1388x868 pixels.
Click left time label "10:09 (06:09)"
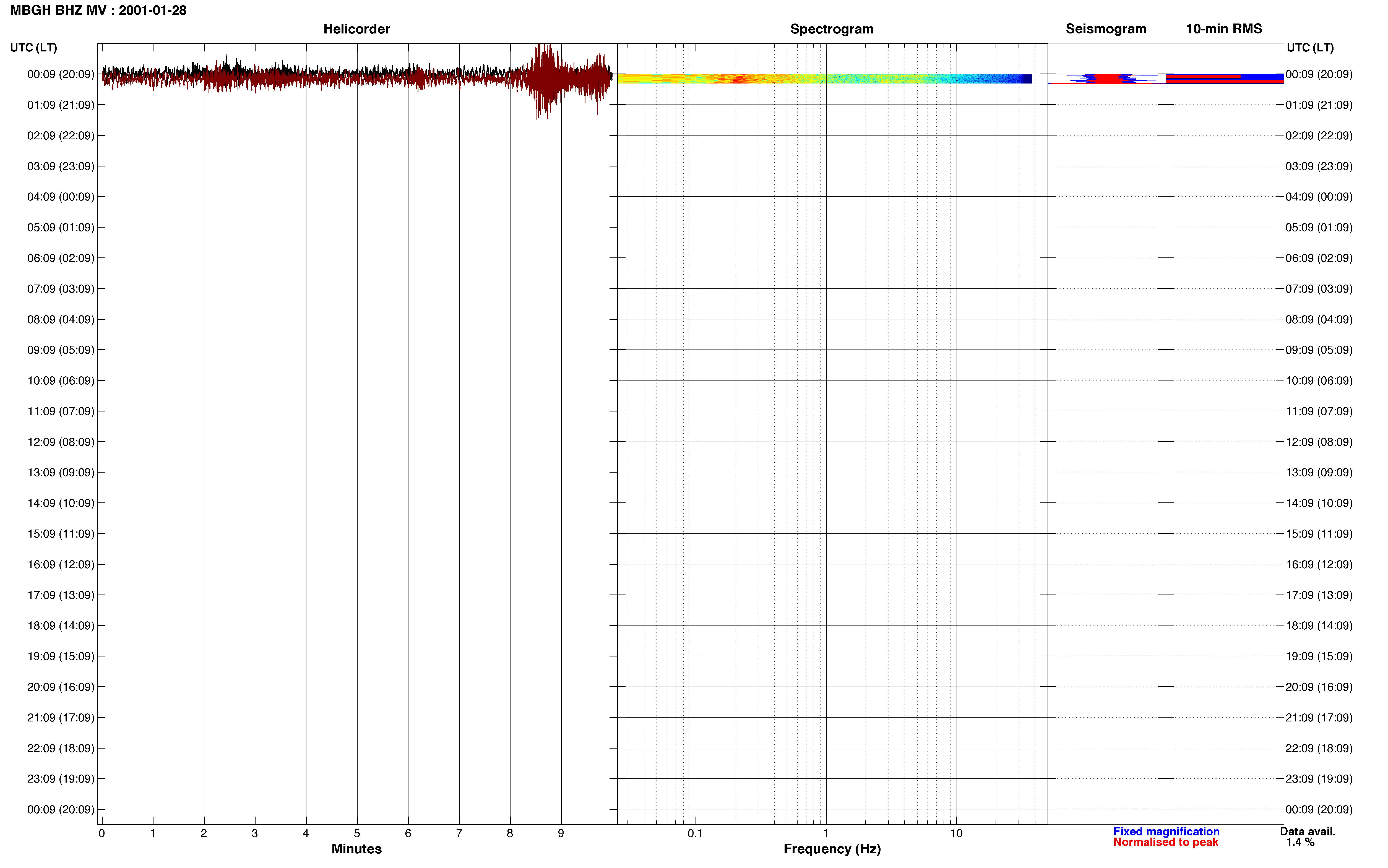(60, 380)
